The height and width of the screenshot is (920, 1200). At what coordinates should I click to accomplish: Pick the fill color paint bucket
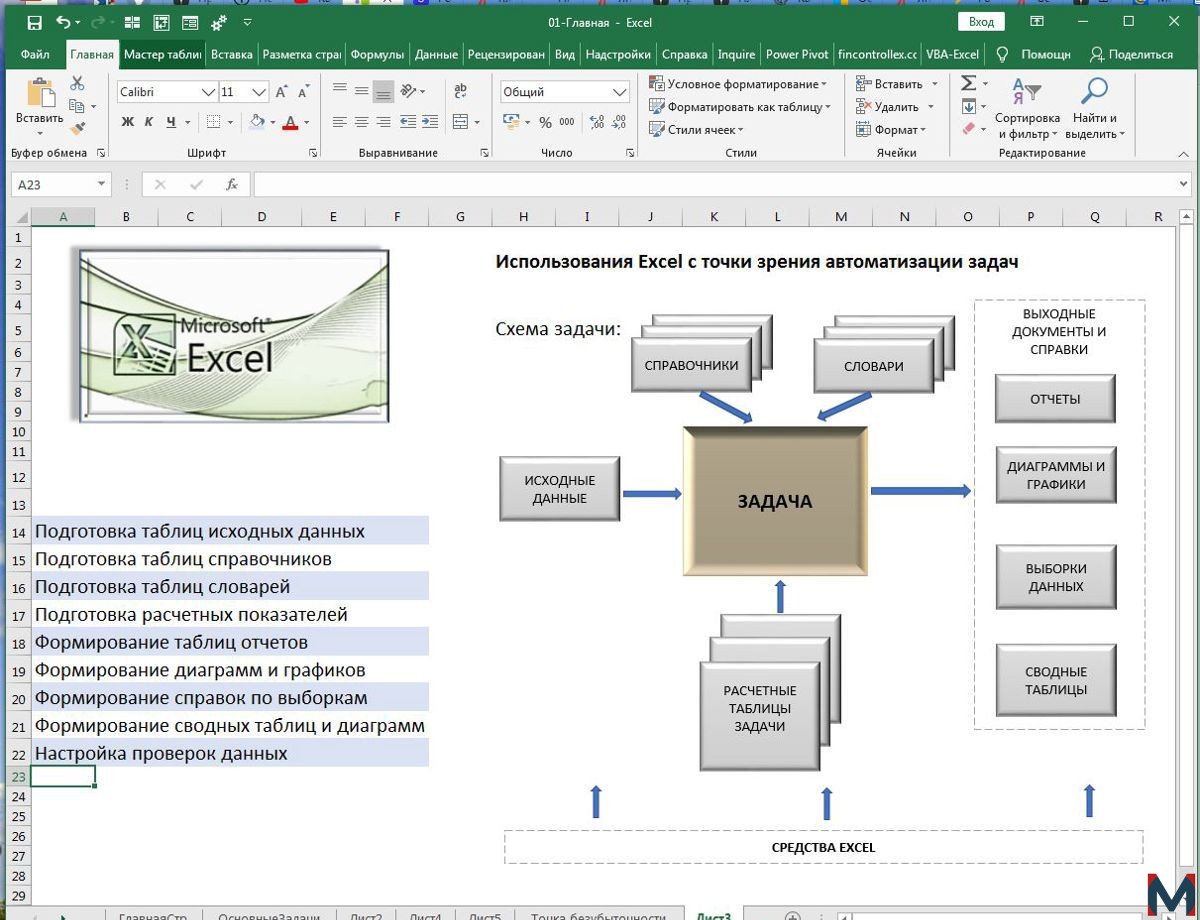(257, 122)
